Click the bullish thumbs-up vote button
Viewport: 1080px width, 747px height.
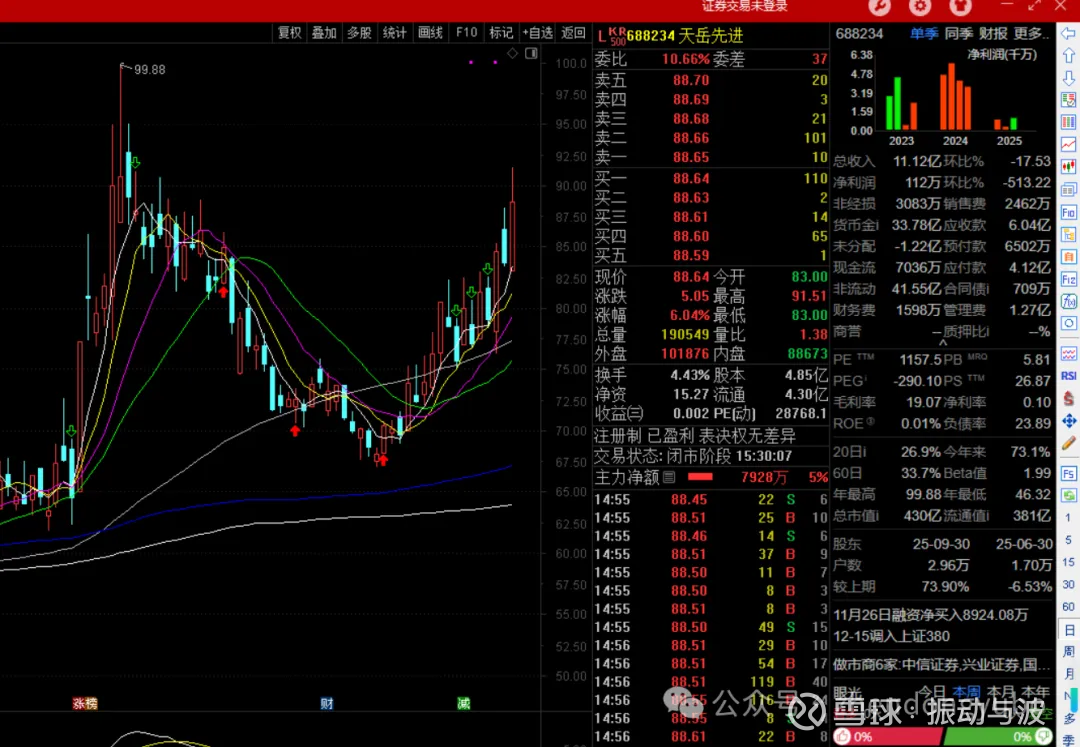[842, 736]
